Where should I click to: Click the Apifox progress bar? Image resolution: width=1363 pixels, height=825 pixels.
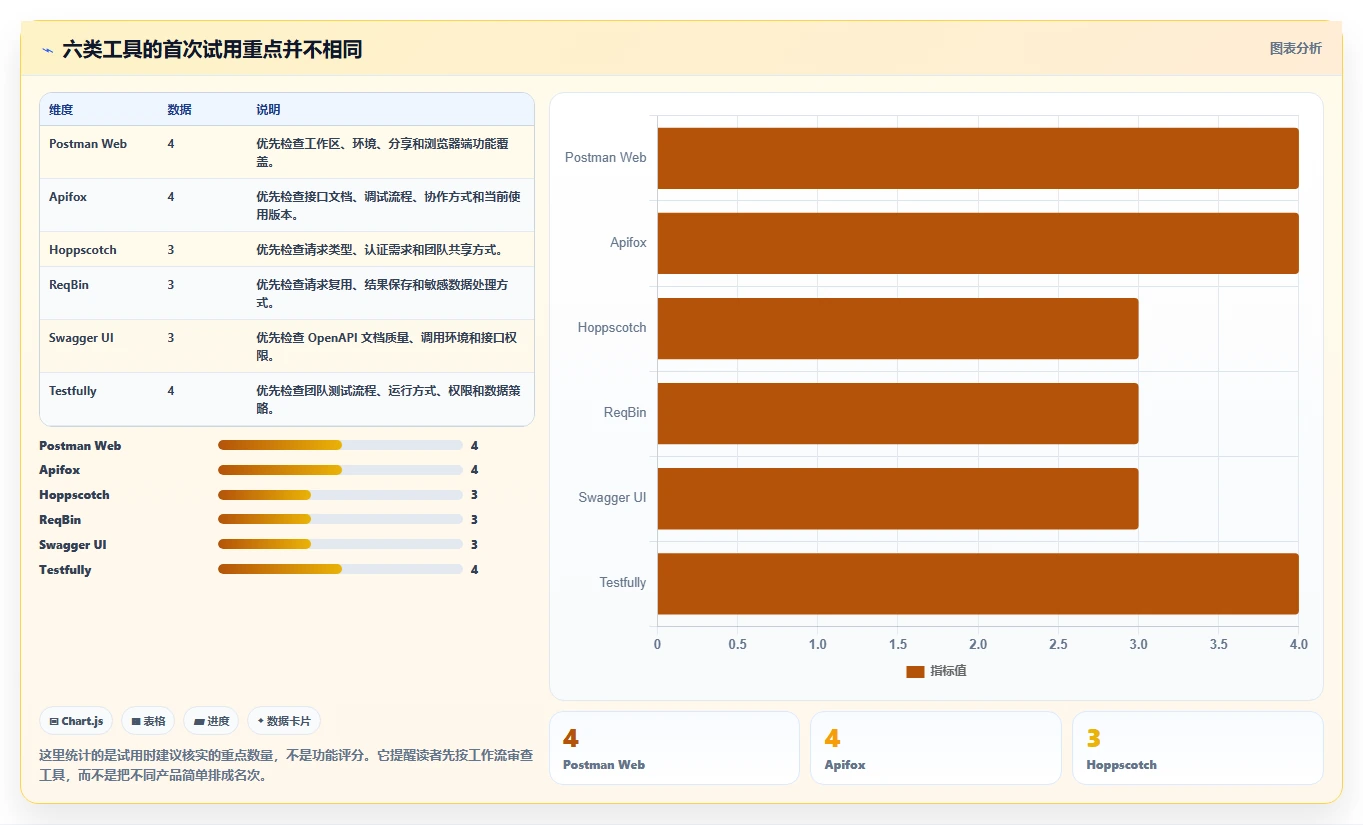340,470
